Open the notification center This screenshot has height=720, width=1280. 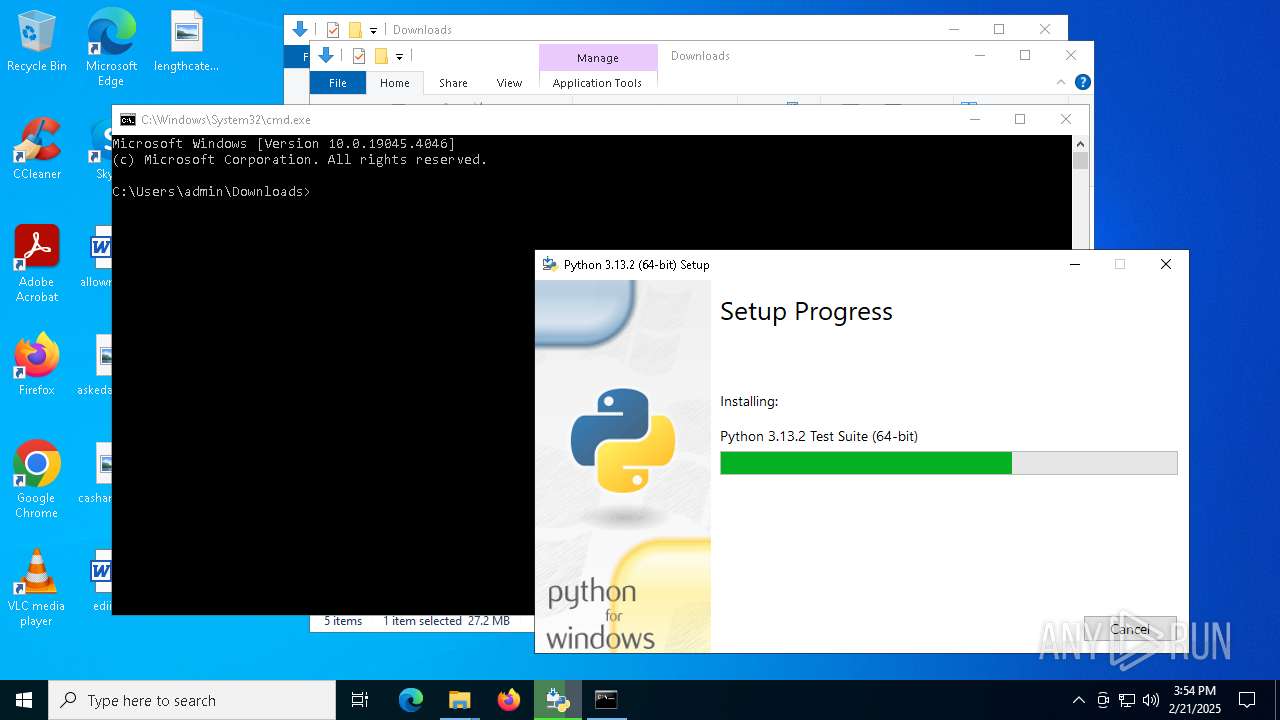(x=1247, y=700)
